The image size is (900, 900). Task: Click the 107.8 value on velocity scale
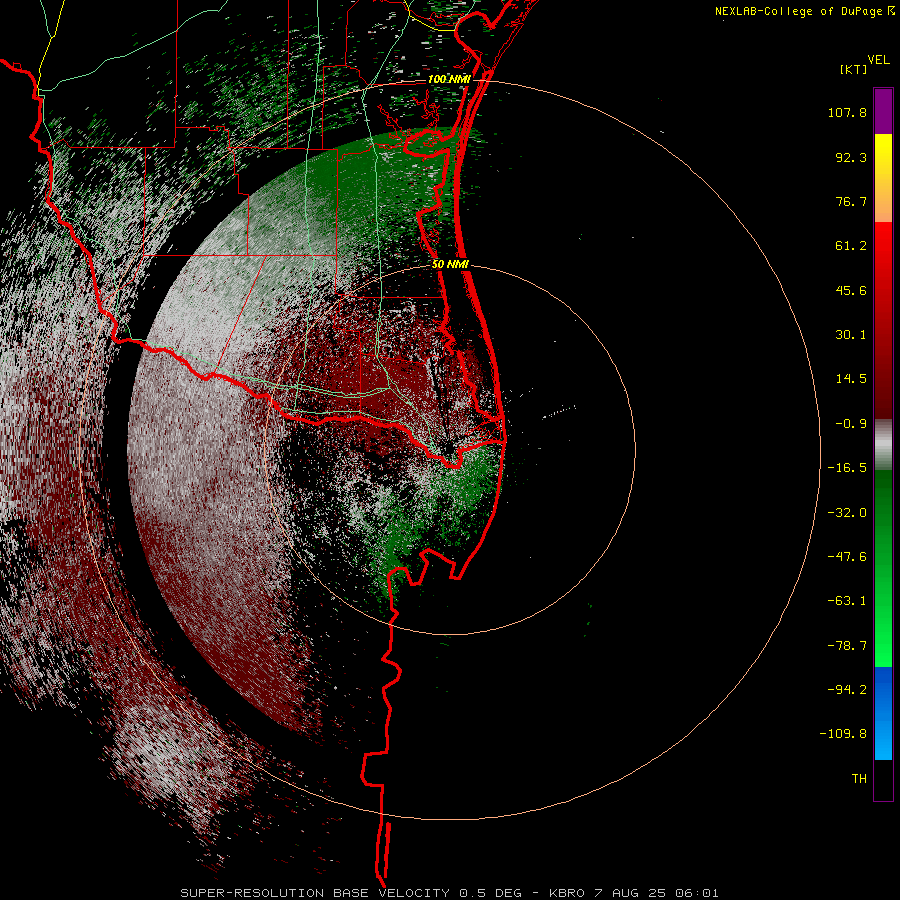click(x=847, y=112)
